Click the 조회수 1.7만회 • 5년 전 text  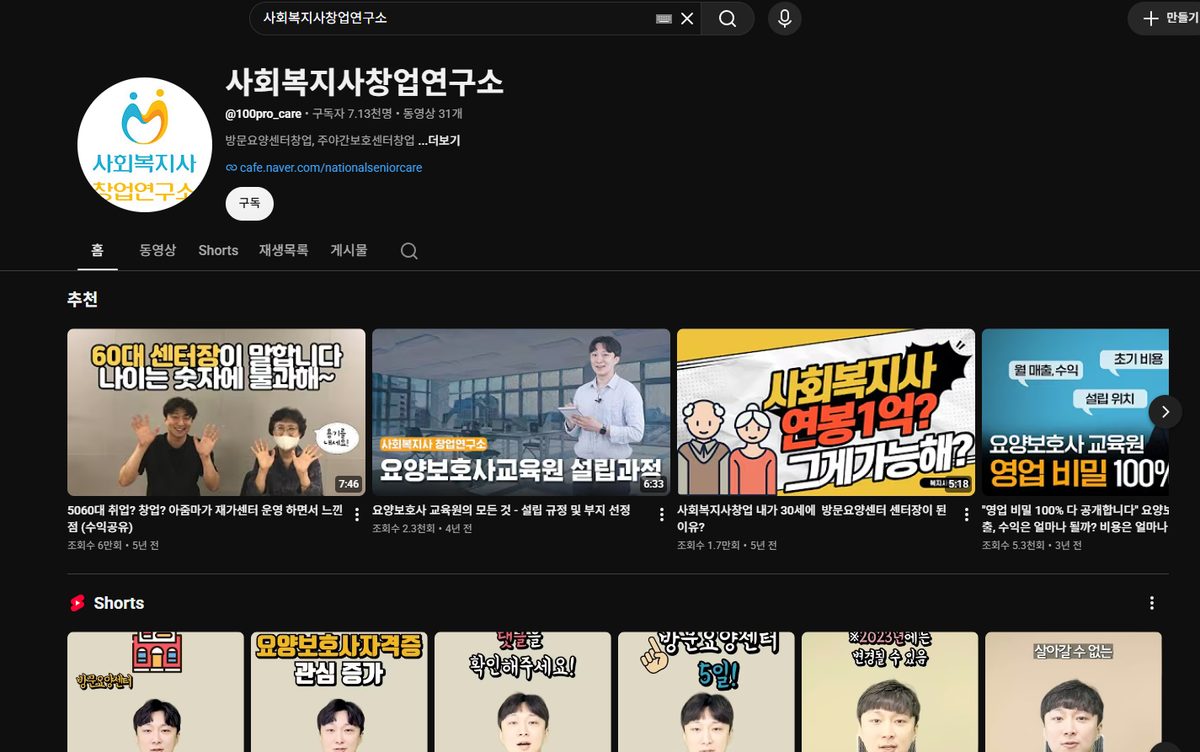click(726, 545)
